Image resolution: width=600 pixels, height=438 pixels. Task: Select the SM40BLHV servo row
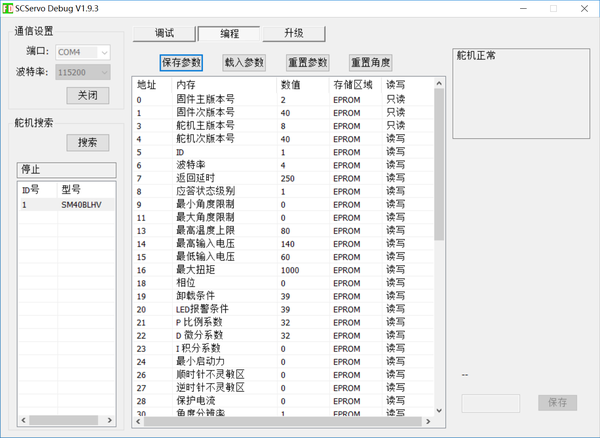[67, 205]
